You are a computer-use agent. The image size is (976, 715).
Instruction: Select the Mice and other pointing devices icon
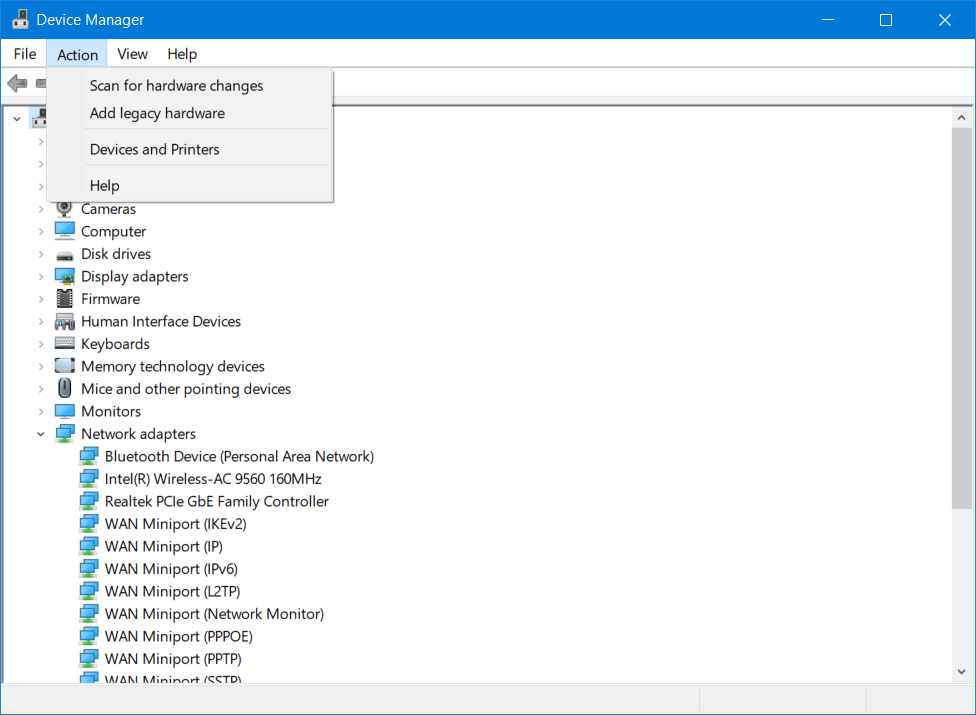pos(64,388)
